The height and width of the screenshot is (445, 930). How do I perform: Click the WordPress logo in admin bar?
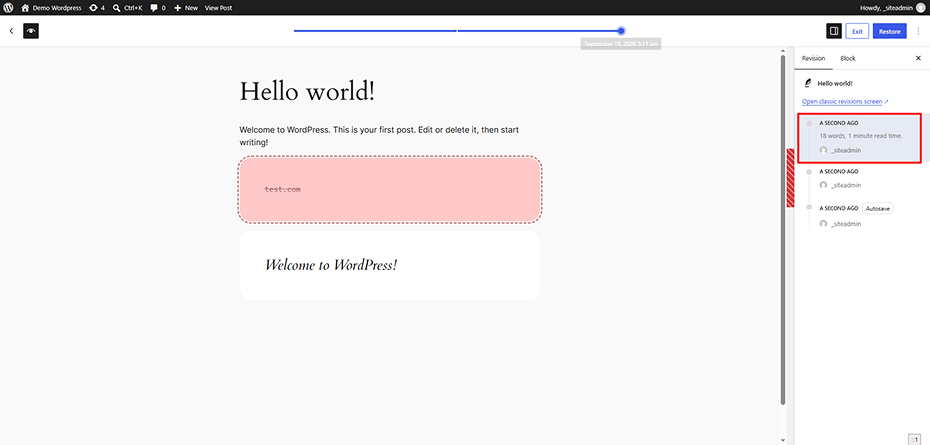pos(8,8)
